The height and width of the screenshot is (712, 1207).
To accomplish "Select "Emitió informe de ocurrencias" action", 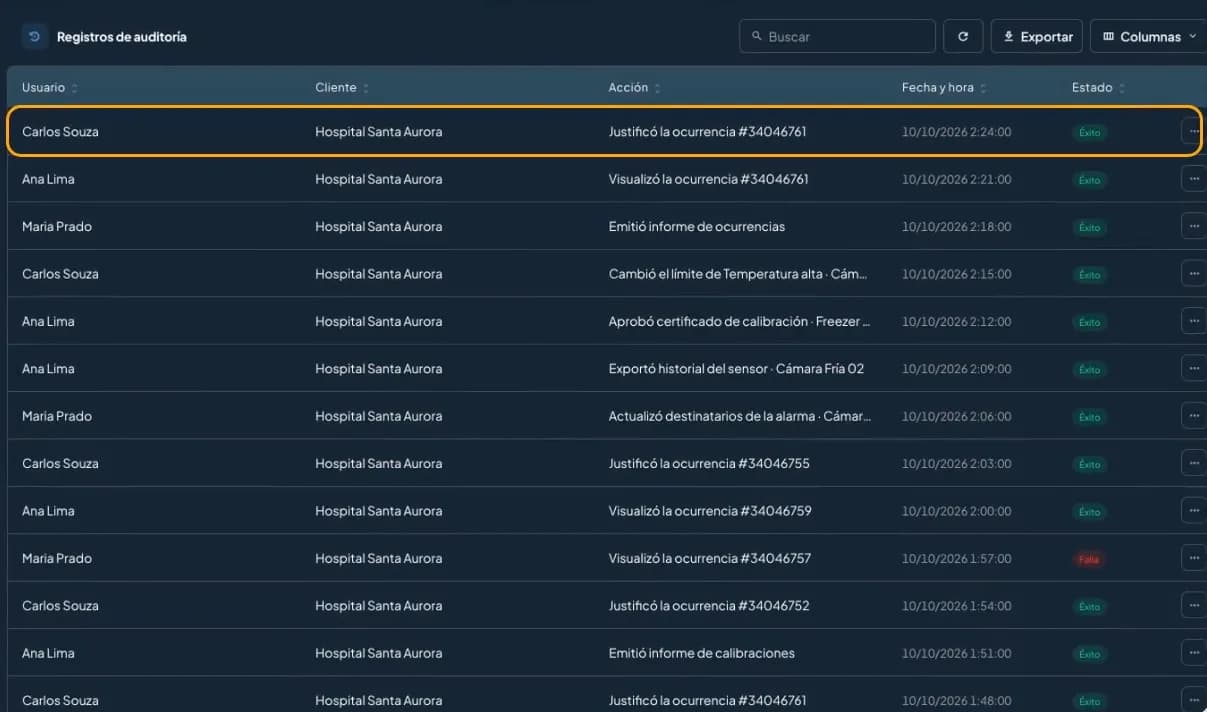I will pos(697,227).
